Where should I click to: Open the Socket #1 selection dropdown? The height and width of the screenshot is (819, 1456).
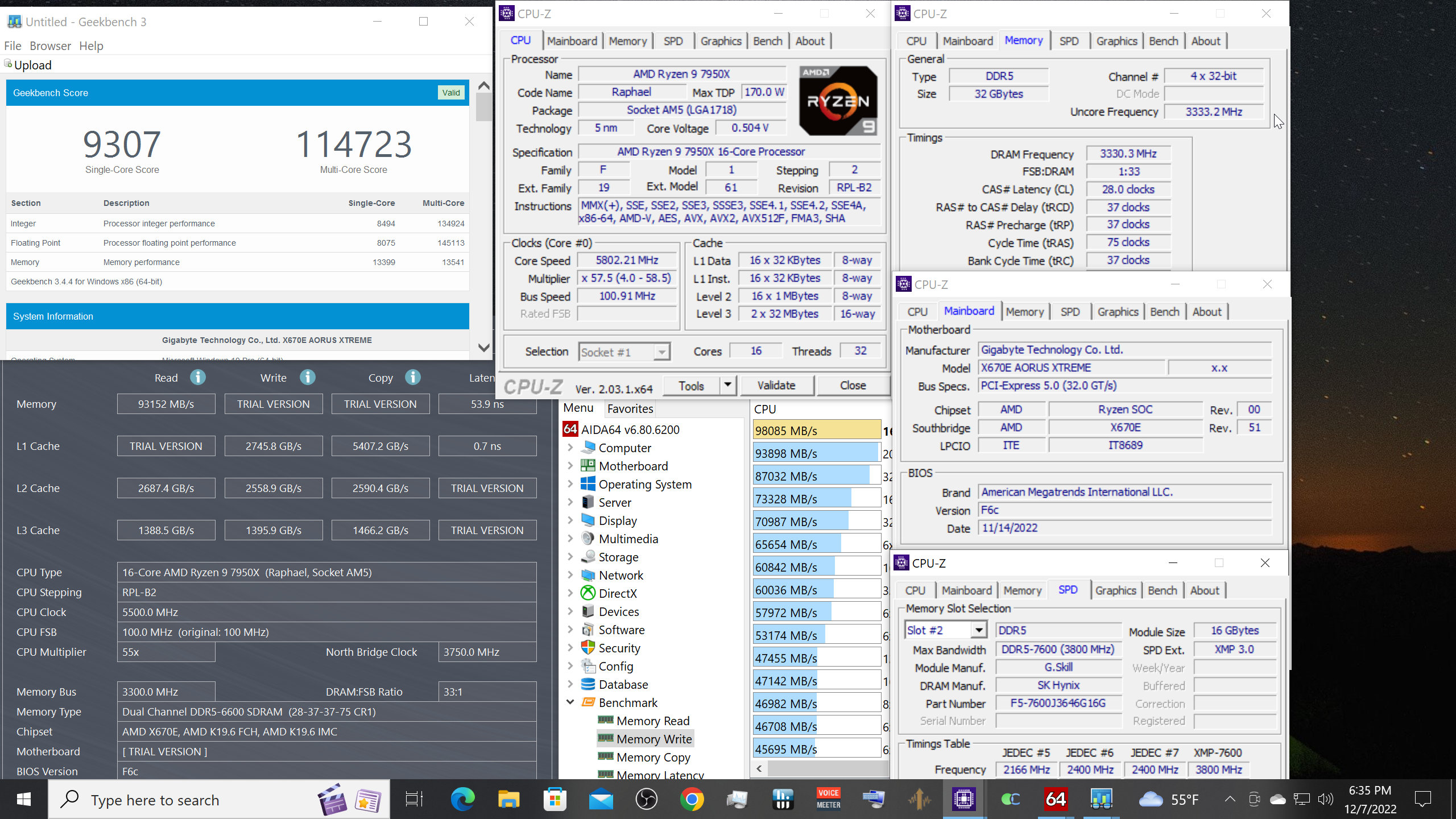[661, 352]
